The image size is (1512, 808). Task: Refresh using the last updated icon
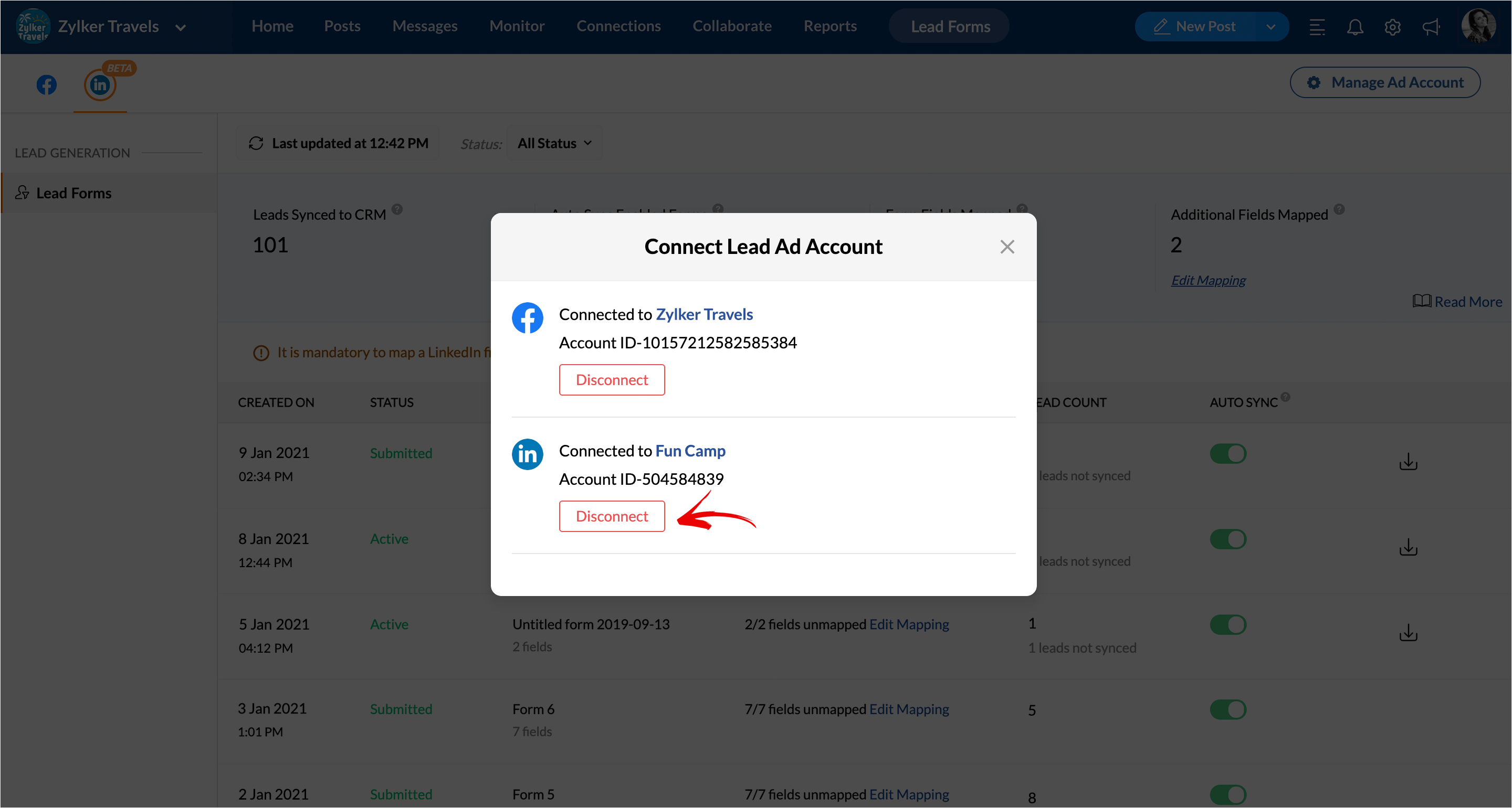[256, 143]
